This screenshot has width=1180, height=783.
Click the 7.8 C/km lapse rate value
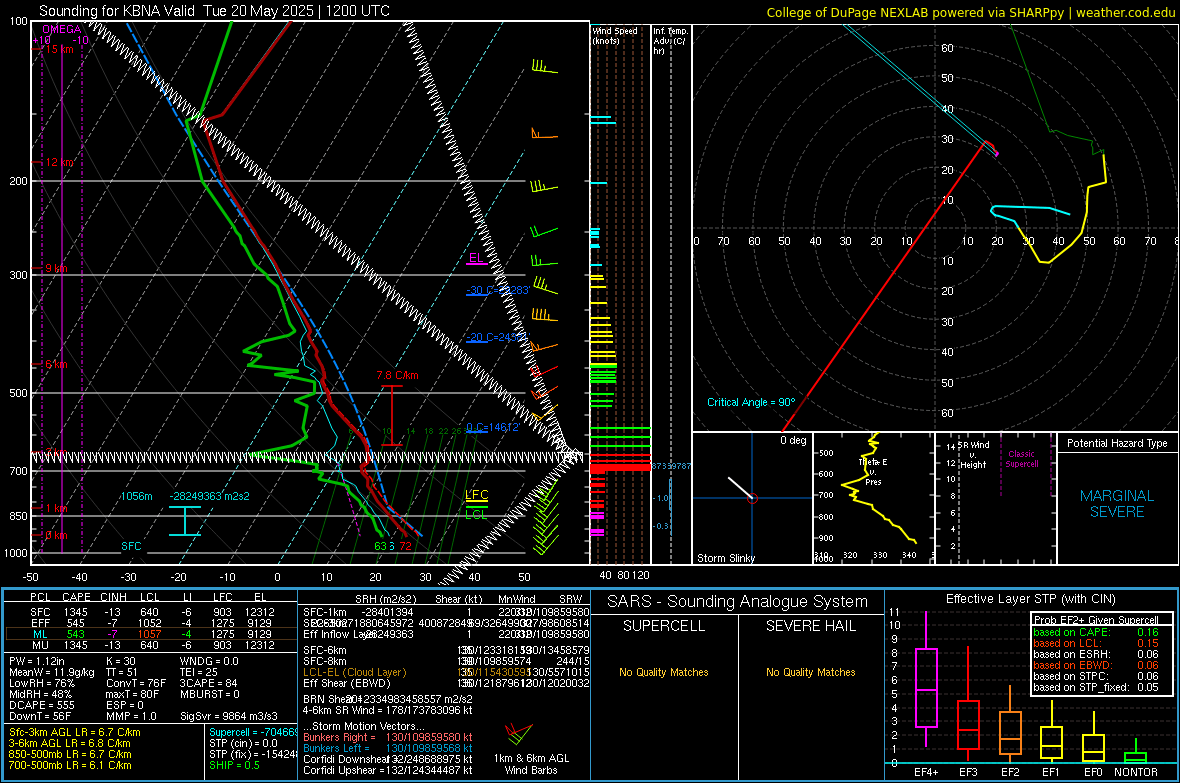pos(397,375)
